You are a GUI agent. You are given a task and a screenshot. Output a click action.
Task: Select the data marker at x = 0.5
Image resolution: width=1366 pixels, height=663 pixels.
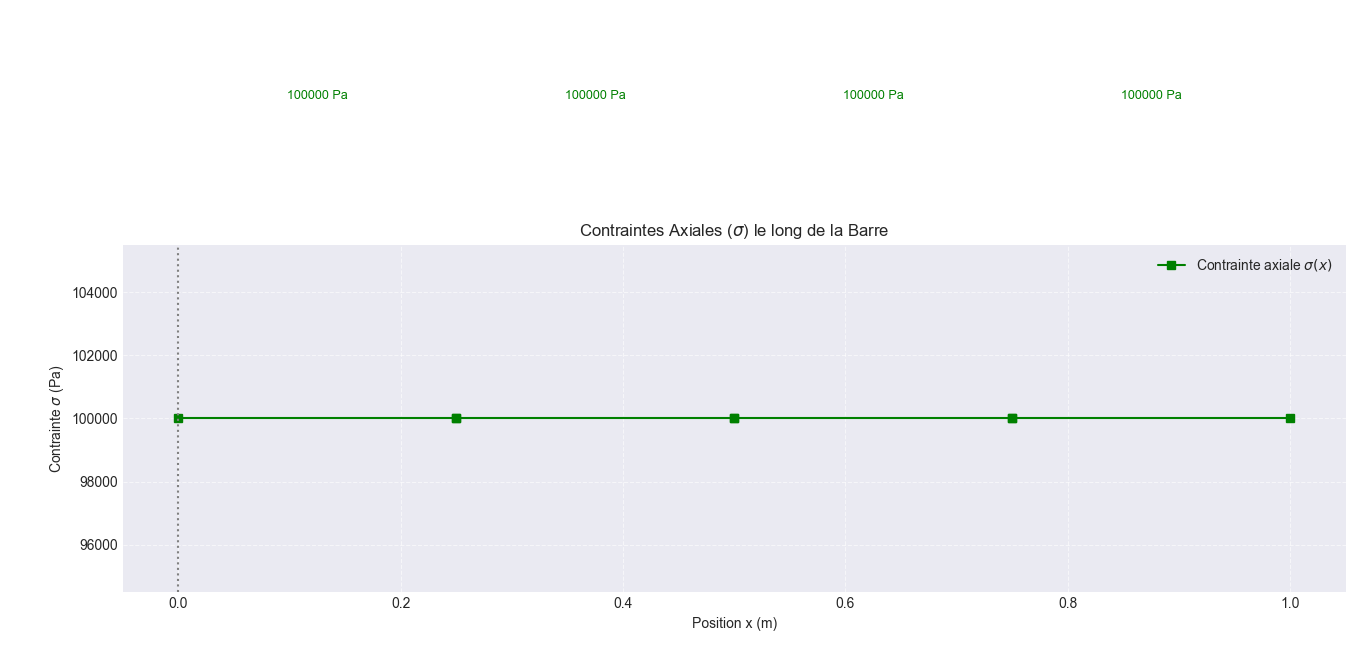734,418
